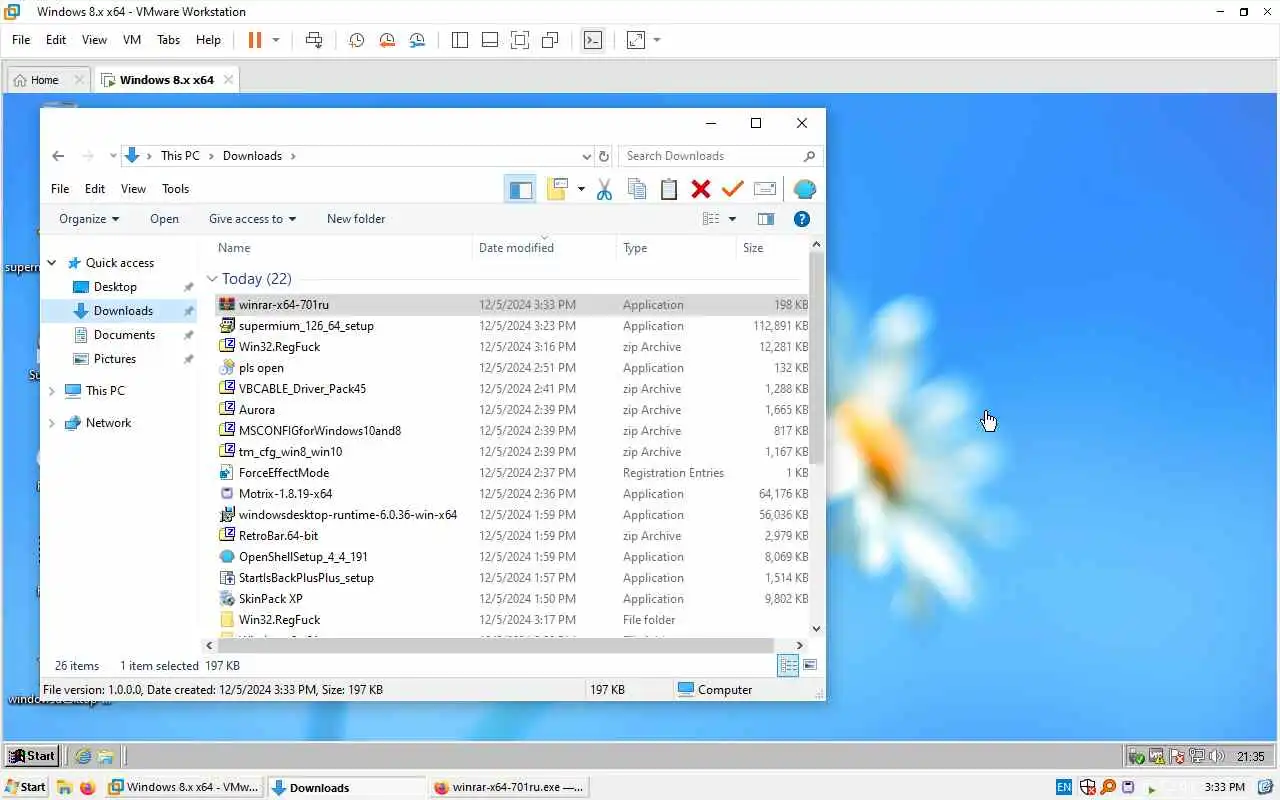
Task: Click the Copy icon in Explorer toolbar
Action: coord(636,189)
